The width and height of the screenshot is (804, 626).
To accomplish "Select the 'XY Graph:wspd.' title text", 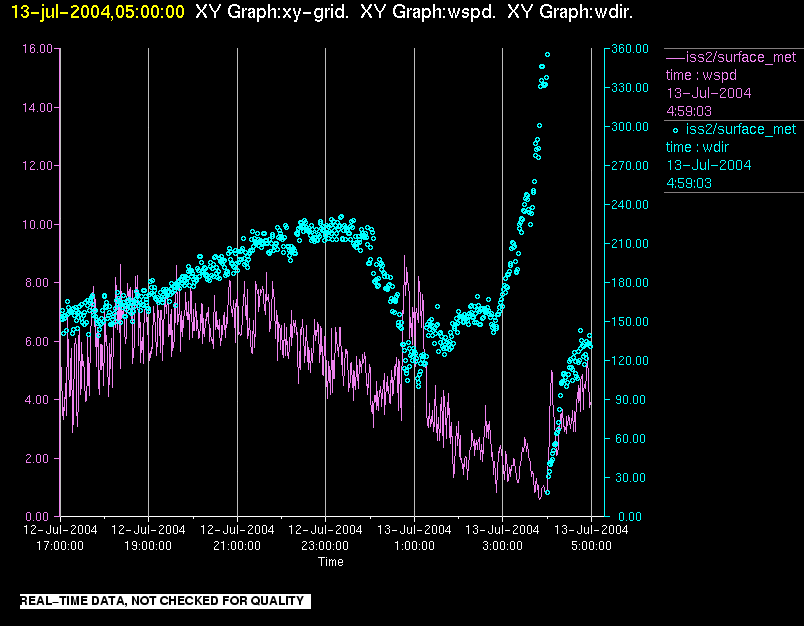I will 428,12.
